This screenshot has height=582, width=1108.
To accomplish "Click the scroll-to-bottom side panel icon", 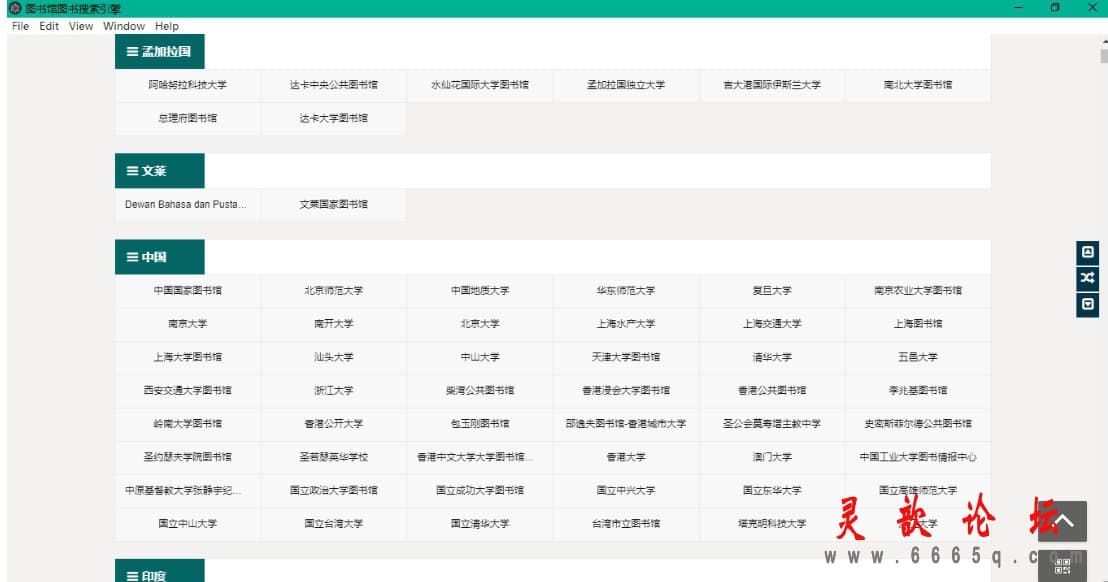I will 1088,304.
